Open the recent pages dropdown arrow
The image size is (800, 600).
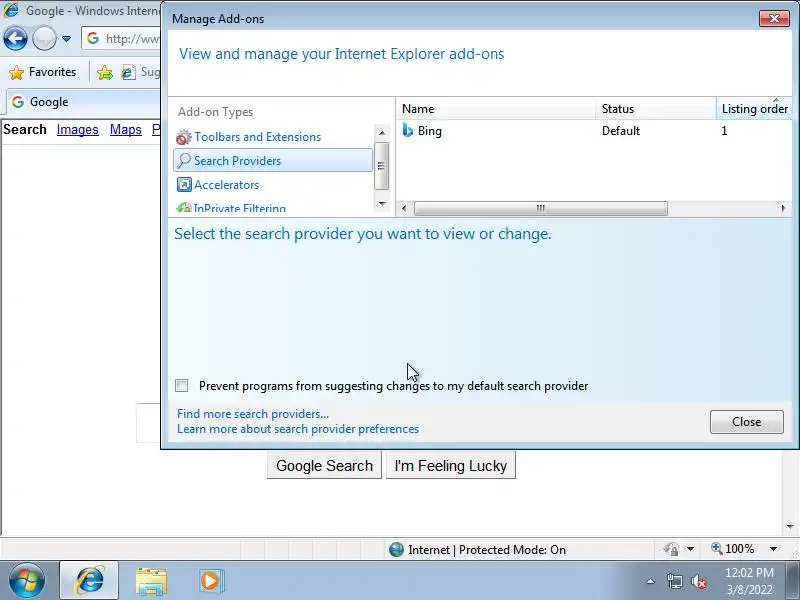coord(66,39)
